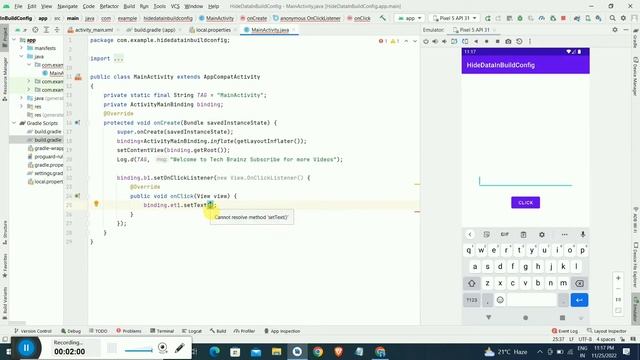Collapse the app module tree node
The height and width of the screenshot is (360, 640).
coord(15,40)
